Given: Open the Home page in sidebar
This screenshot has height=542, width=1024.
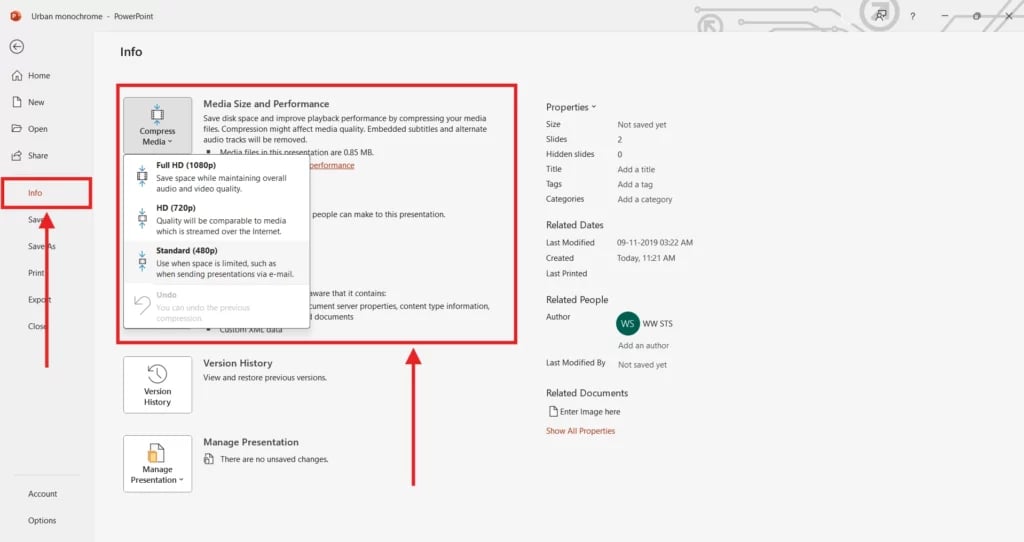Looking at the screenshot, I should [38, 76].
